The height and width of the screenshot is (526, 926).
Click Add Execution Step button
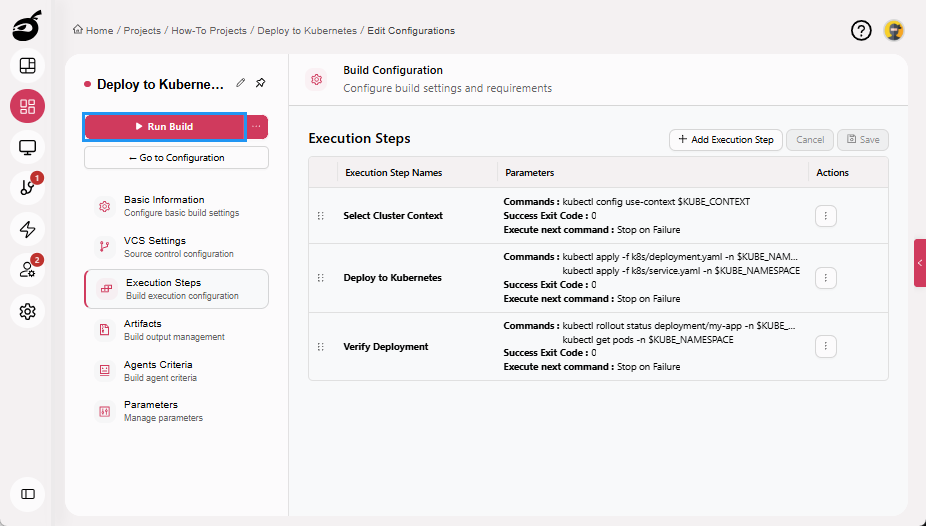click(725, 140)
